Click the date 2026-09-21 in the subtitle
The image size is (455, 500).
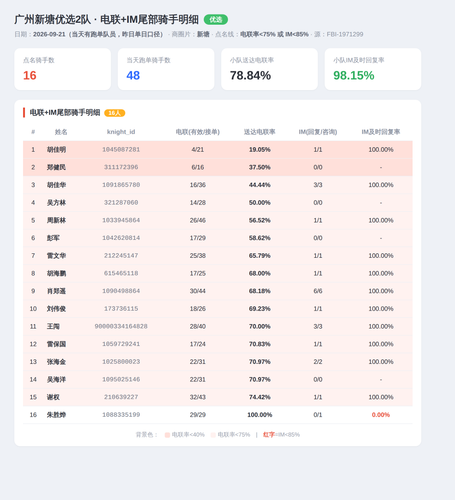point(49,34)
